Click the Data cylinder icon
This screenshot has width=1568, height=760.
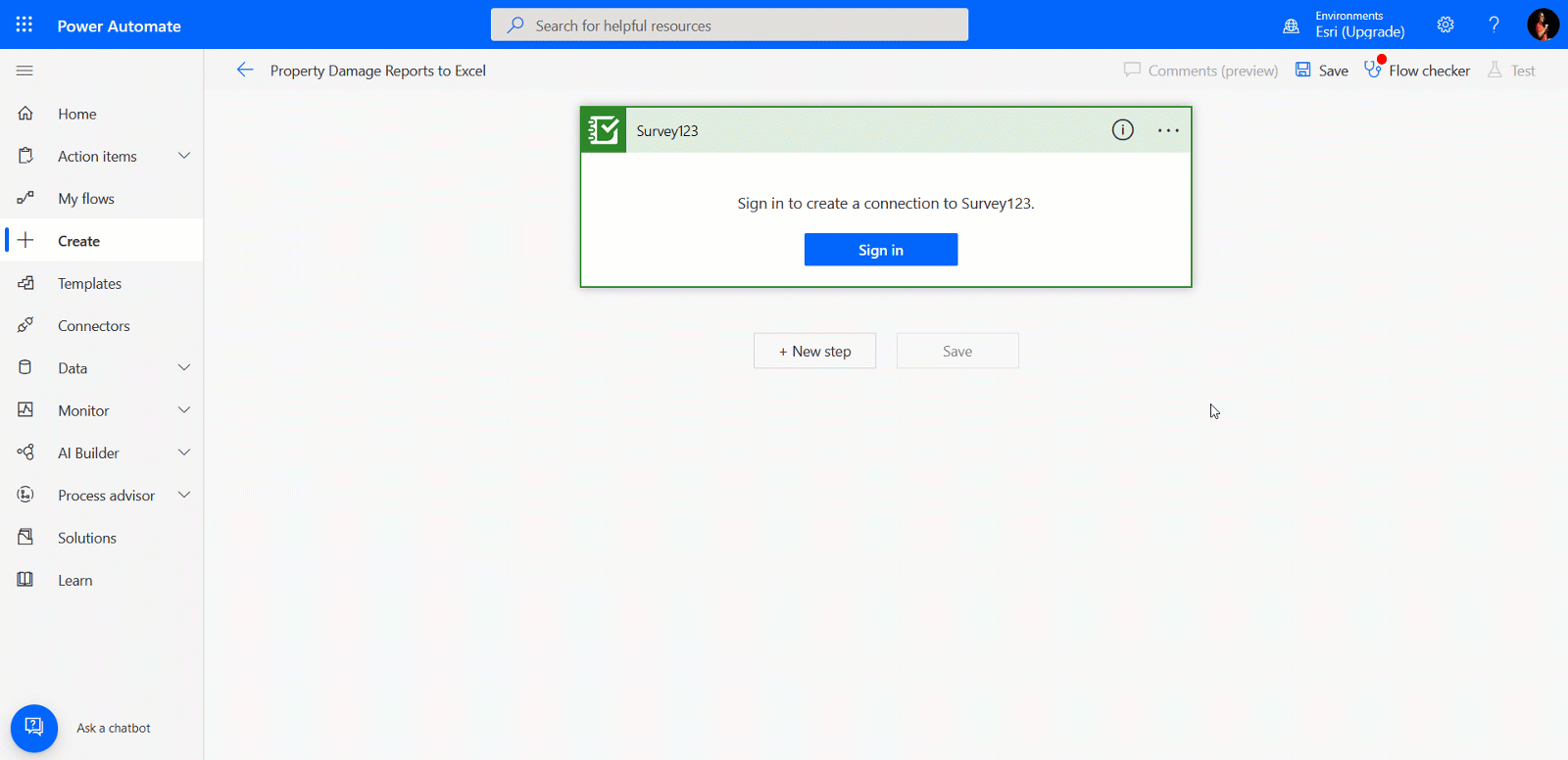click(25, 367)
